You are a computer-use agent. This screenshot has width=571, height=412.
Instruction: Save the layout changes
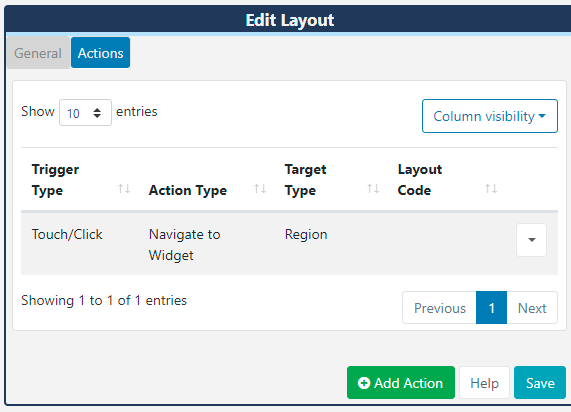click(x=540, y=383)
